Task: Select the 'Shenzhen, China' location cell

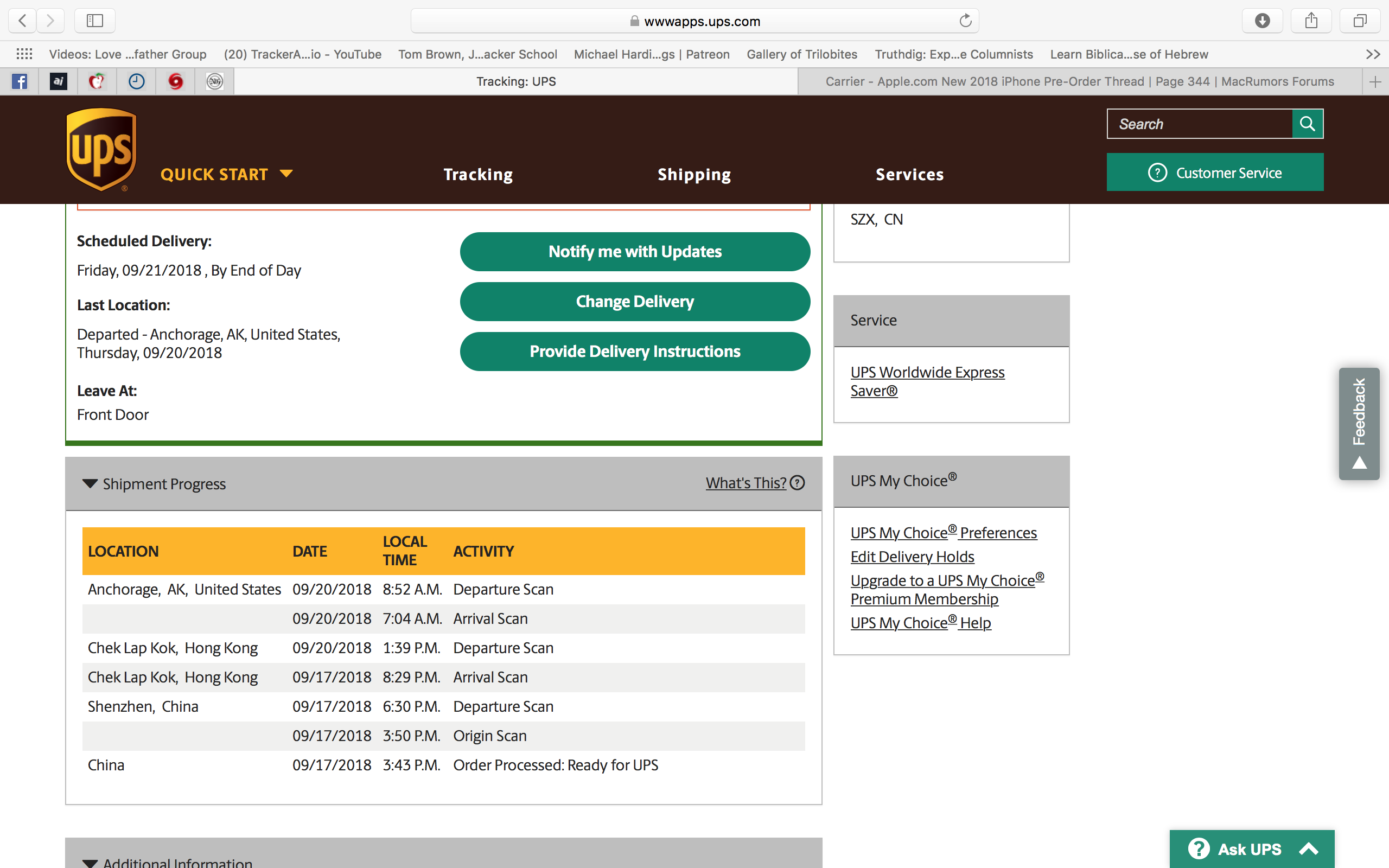Action: click(x=143, y=706)
